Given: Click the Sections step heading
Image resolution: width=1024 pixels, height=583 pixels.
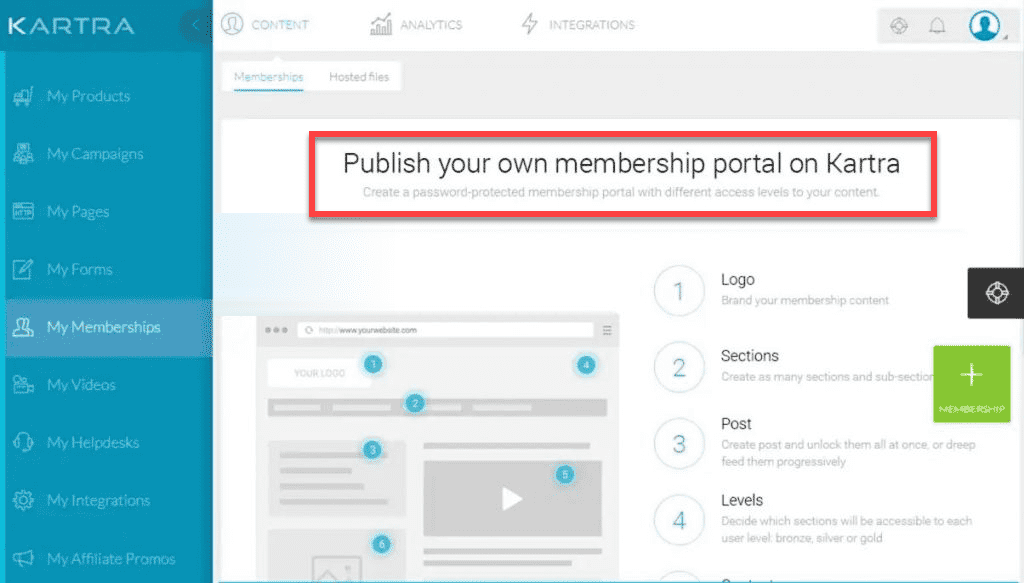Looking at the screenshot, I should [x=750, y=356].
